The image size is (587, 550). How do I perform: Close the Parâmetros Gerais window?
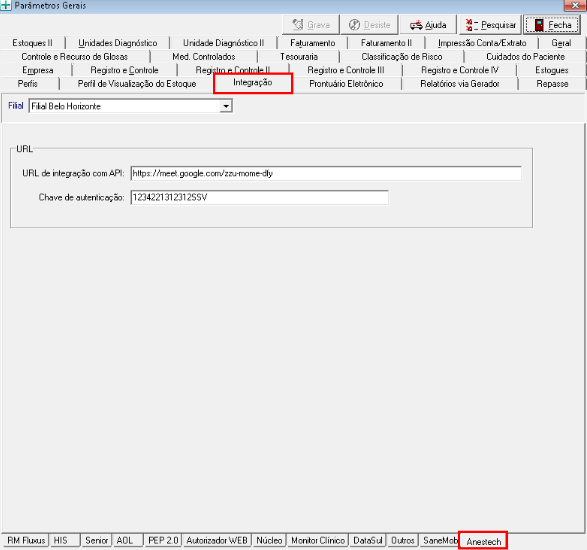pyautogui.click(x=575, y=5)
